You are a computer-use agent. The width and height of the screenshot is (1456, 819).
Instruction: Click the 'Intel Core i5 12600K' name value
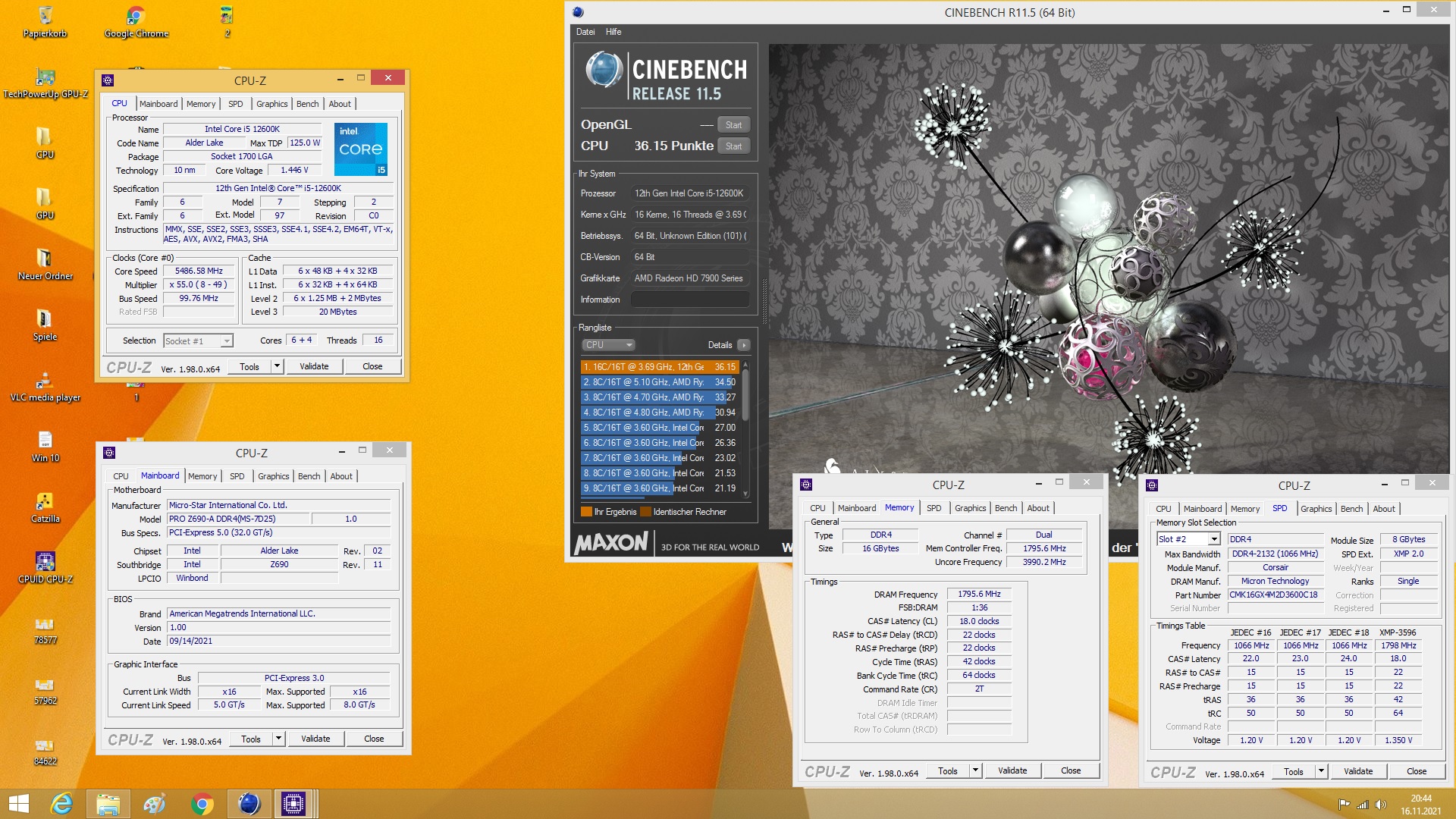[242, 129]
